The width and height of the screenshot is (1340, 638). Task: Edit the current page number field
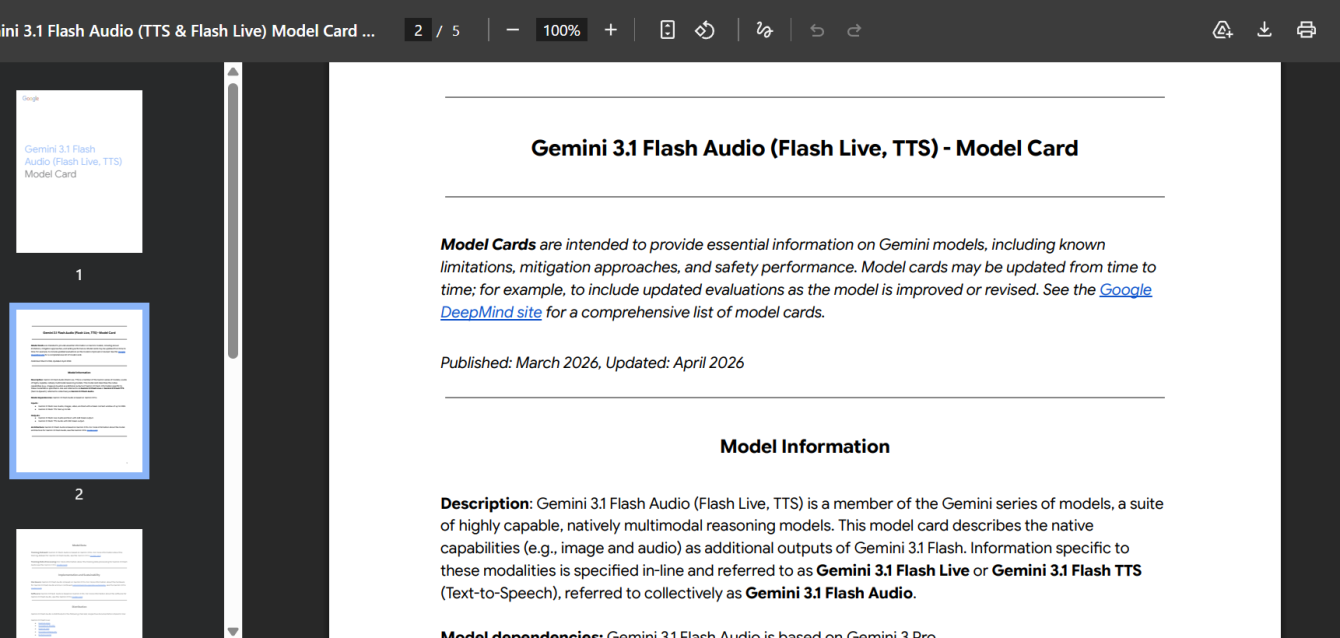point(417,30)
